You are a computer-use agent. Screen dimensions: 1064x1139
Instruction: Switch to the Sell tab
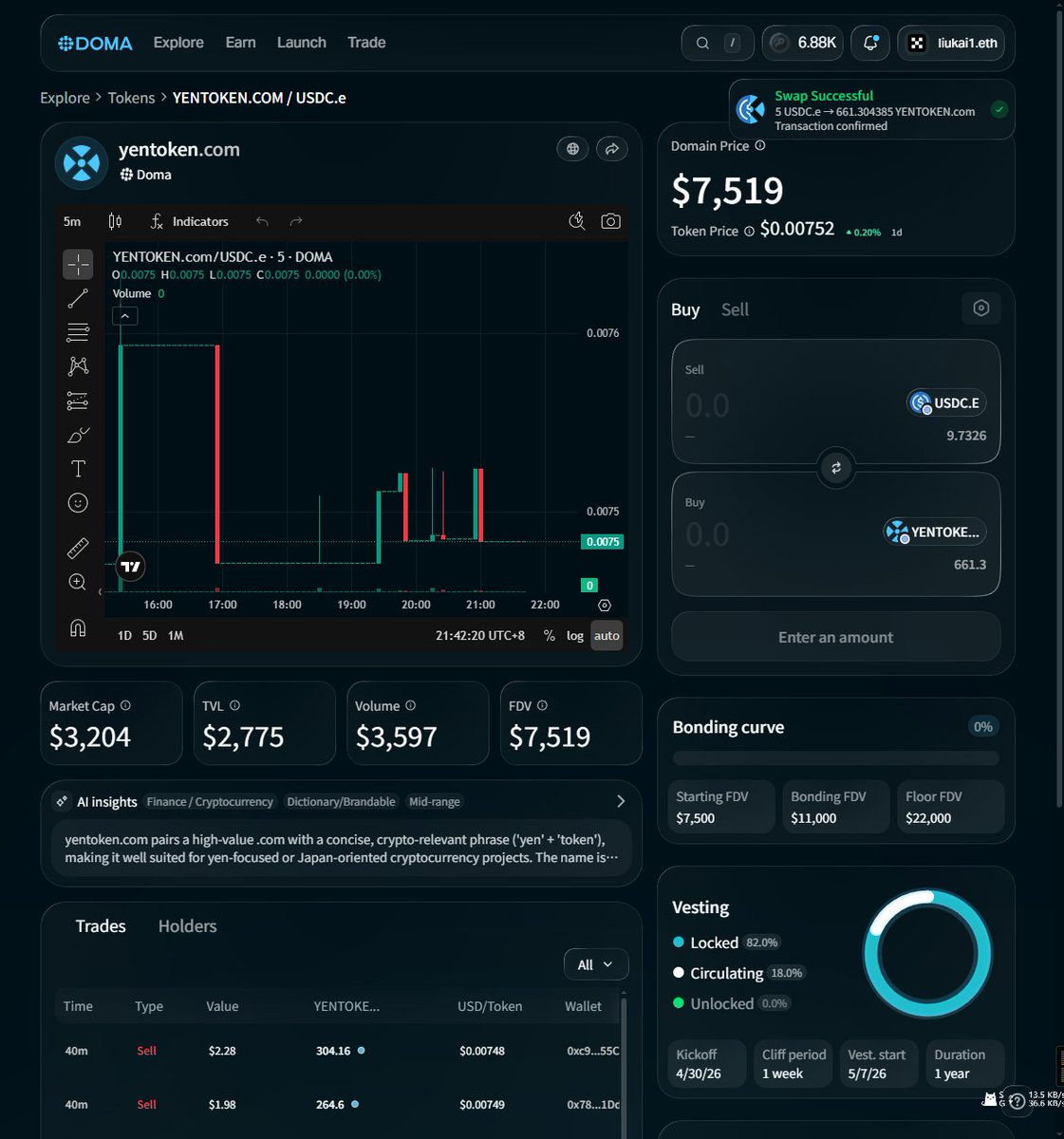[735, 309]
